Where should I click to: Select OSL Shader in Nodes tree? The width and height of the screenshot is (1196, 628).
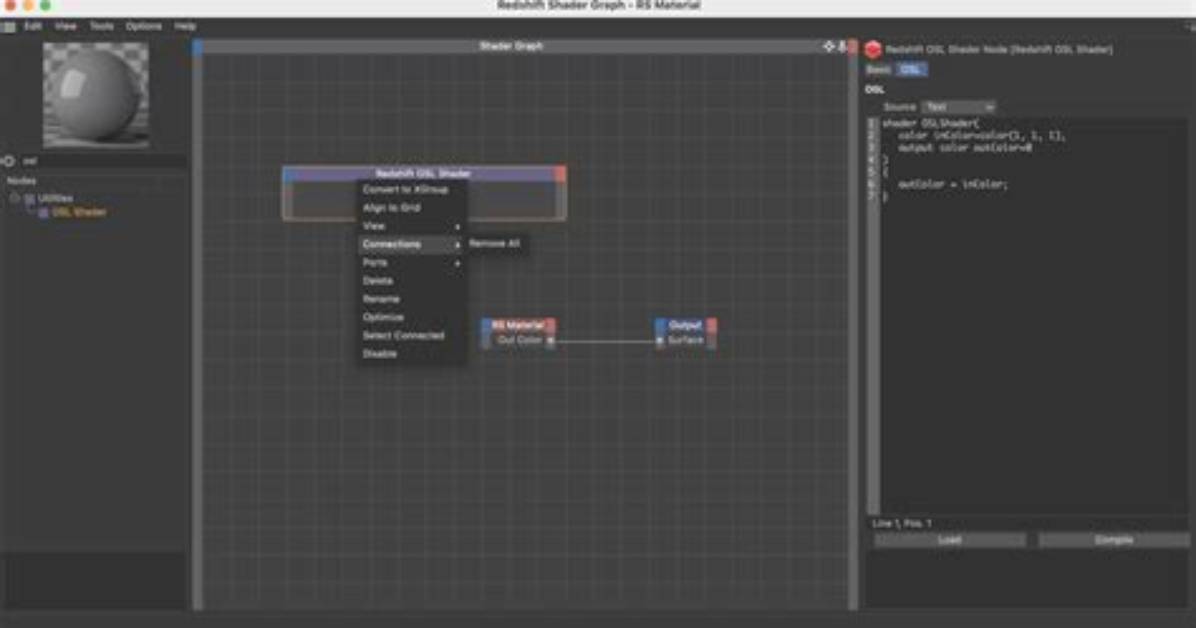pyautogui.click(x=79, y=213)
